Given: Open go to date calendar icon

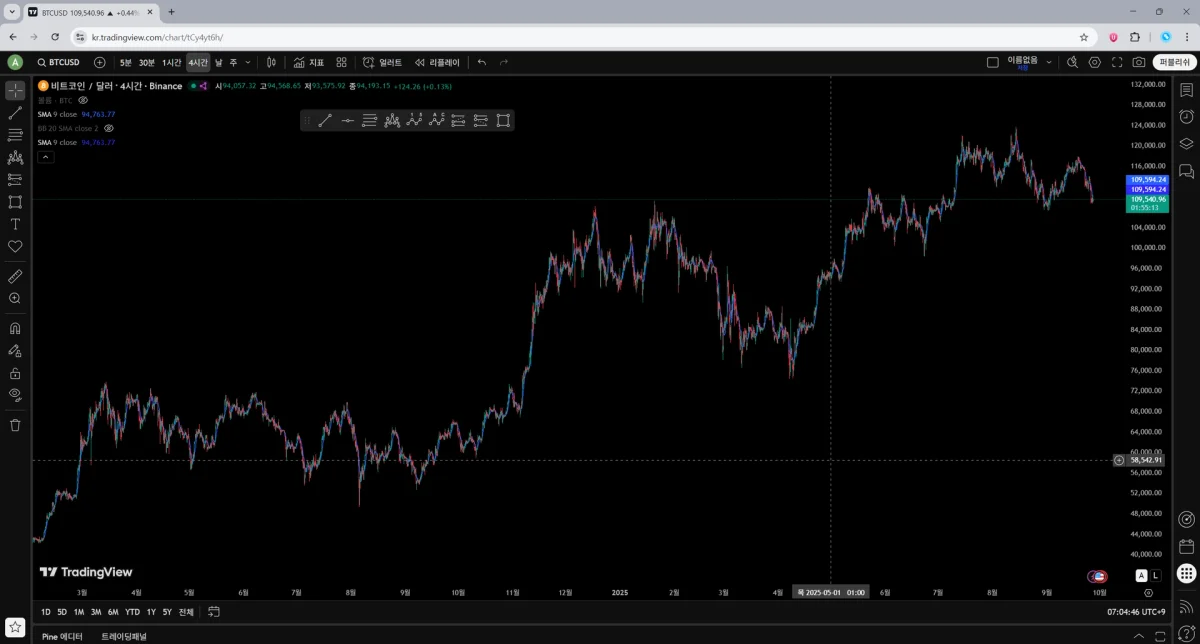Looking at the screenshot, I should pos(213,612).
